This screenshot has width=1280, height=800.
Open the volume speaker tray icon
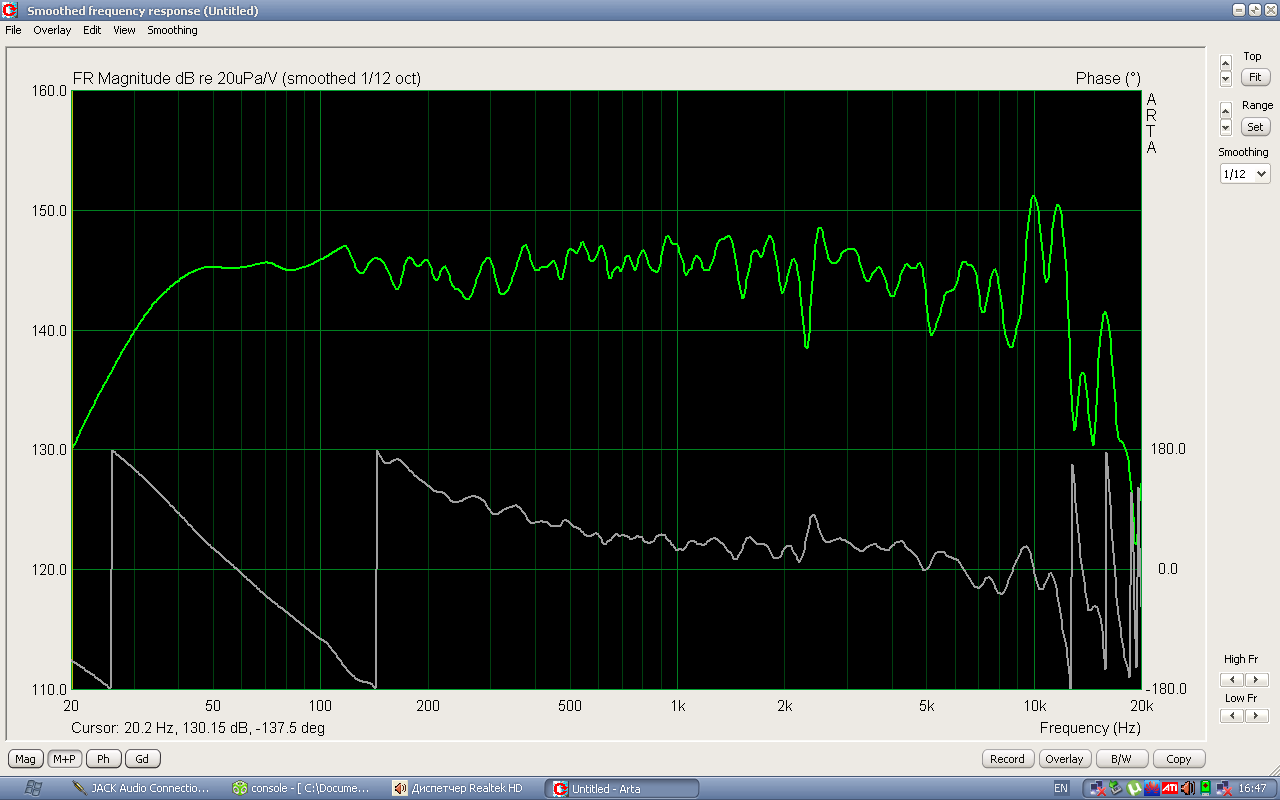pos(1186,788)
